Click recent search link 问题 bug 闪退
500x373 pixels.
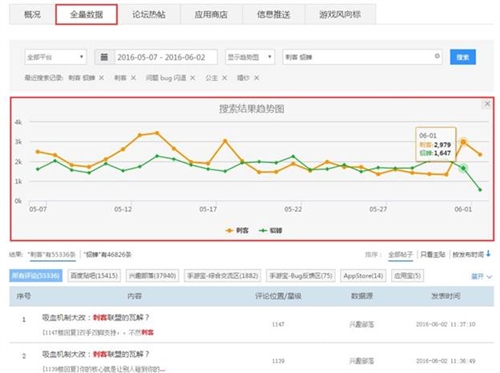(x=166, y=78)
